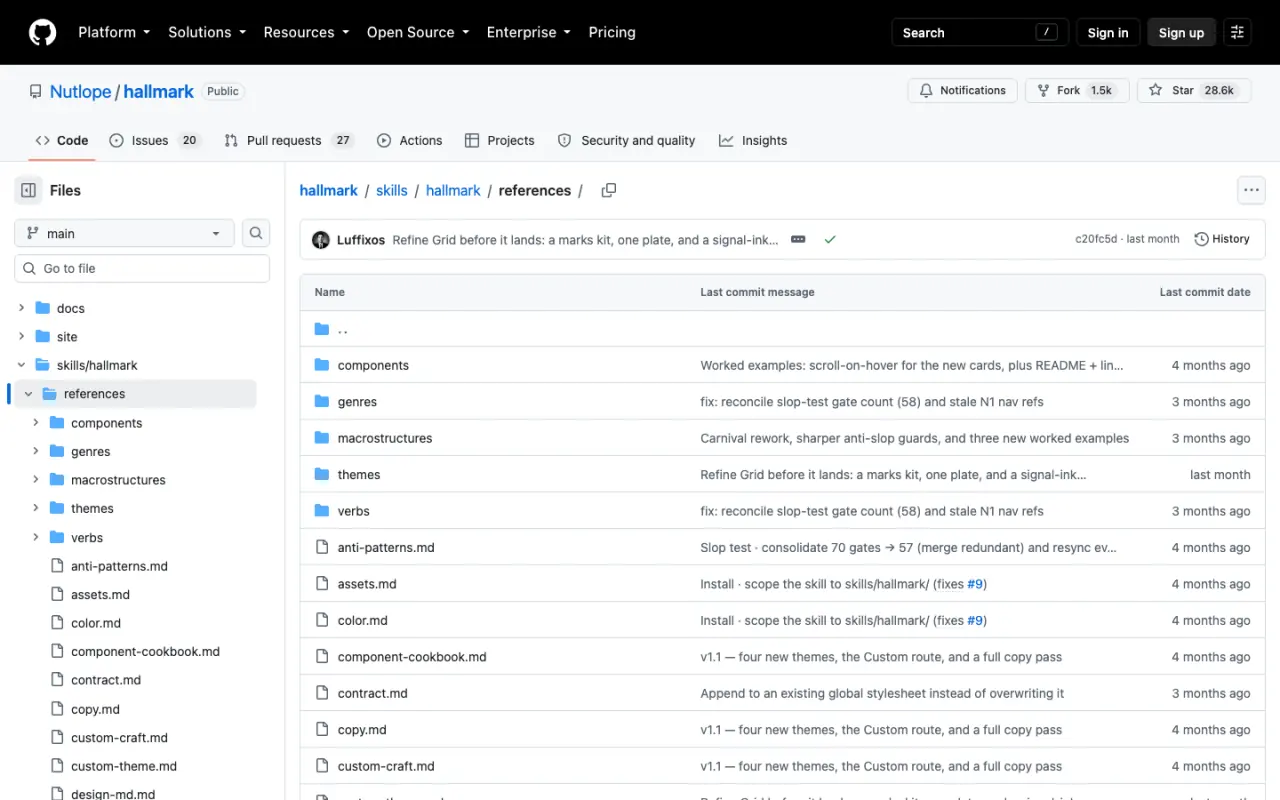Click the Sign up button
The image size is (1280, 800).
coord(1181,32)
